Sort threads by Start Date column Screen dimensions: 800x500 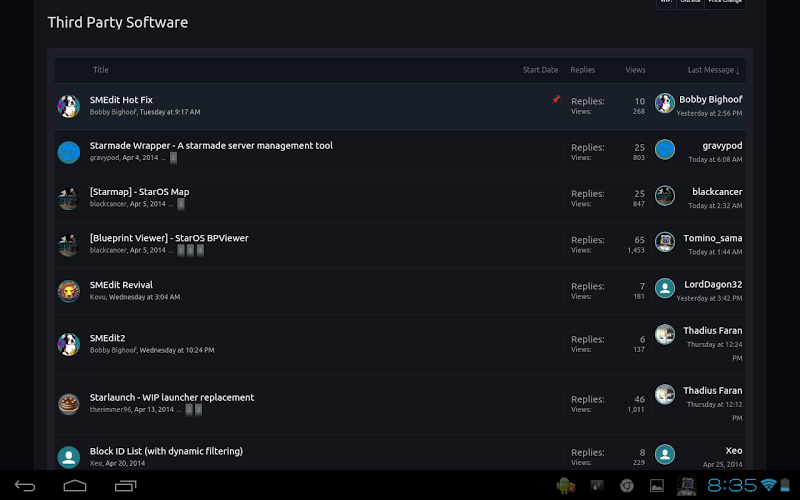click(540, 70)
